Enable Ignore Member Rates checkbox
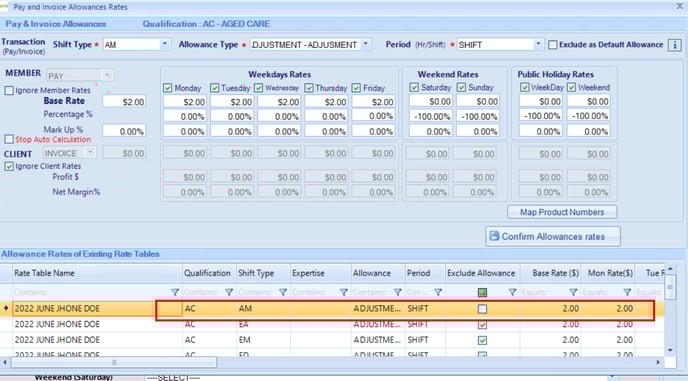Image resolution: width=688 pixels, height=381 pixels. (9, 90)
